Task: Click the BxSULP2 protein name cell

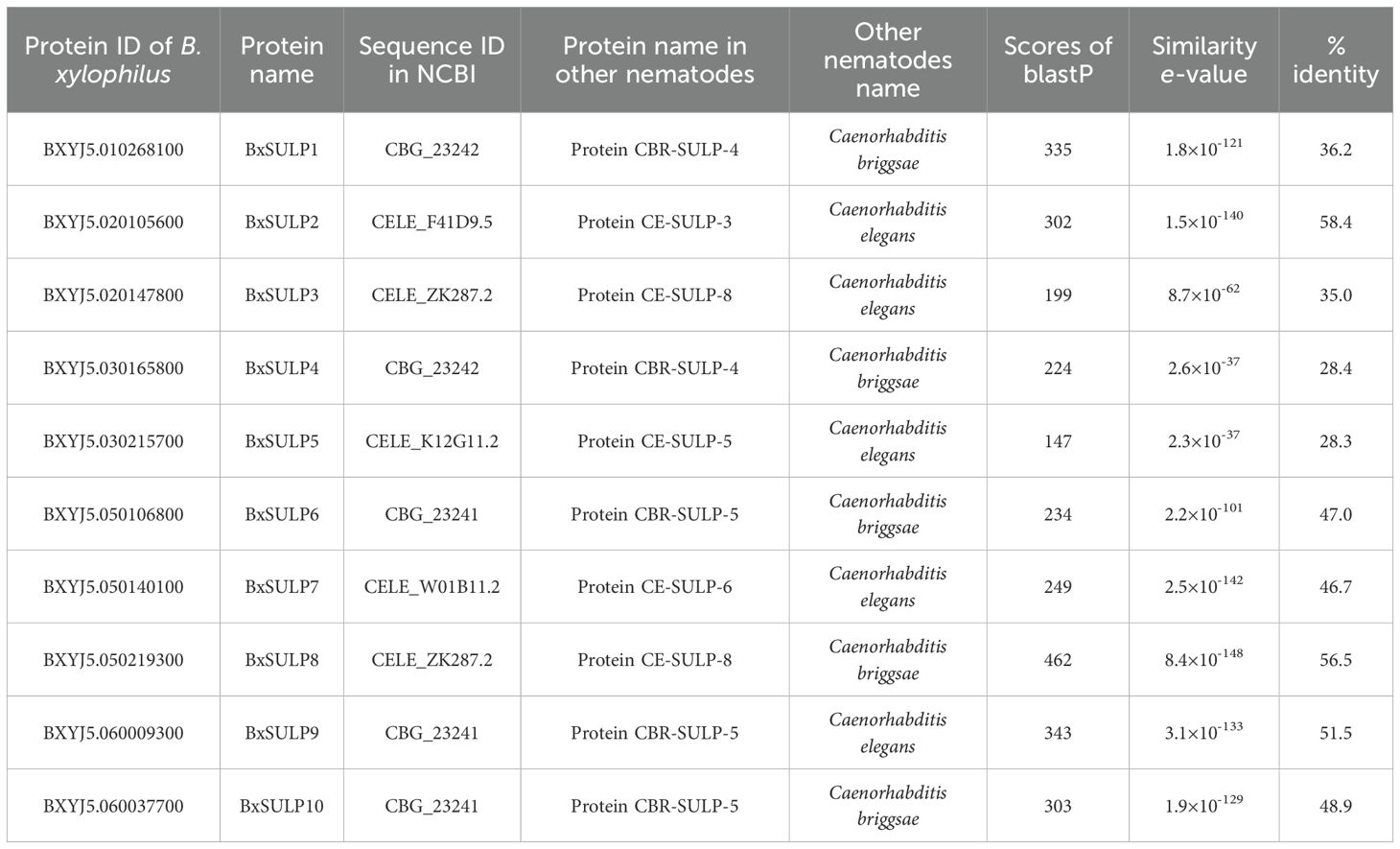Action: click(x=282, y=223)
